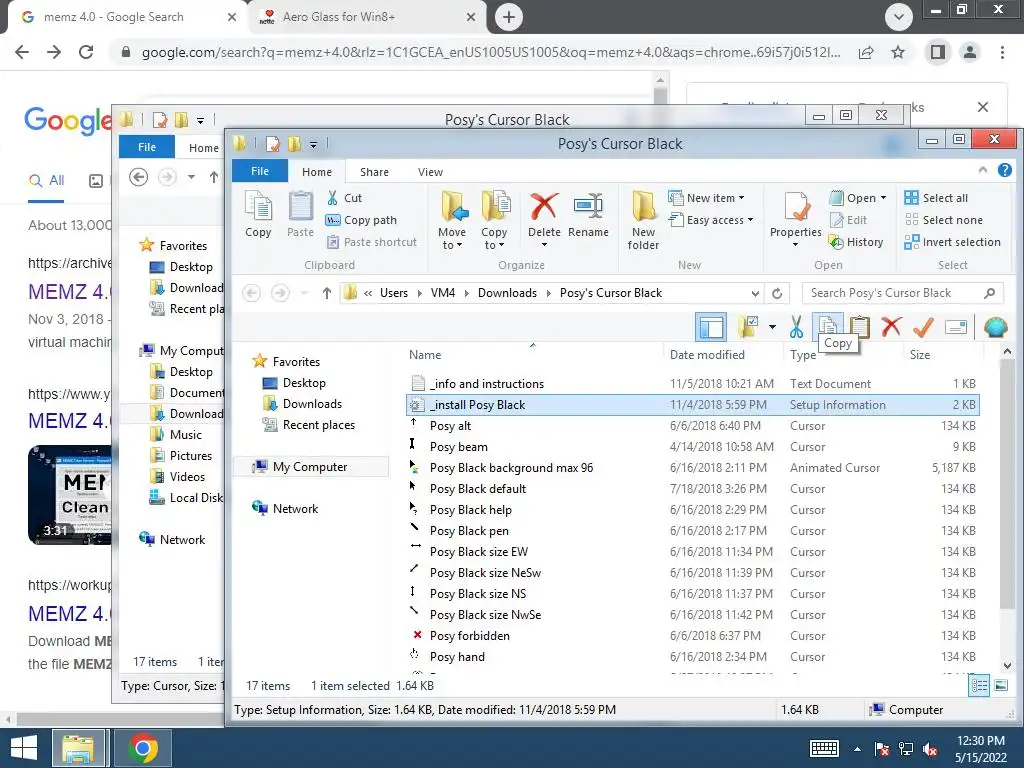The image size is (1024, 768).
Task: Open the Windows Start button
Action: pyautogui.click(x=24, y=748)
